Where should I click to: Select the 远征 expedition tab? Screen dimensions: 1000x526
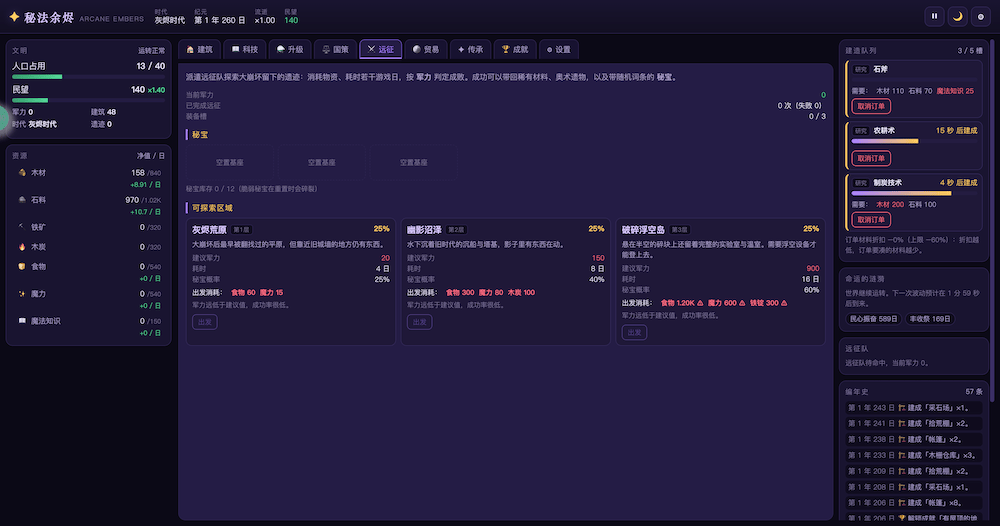pos(381,49)
